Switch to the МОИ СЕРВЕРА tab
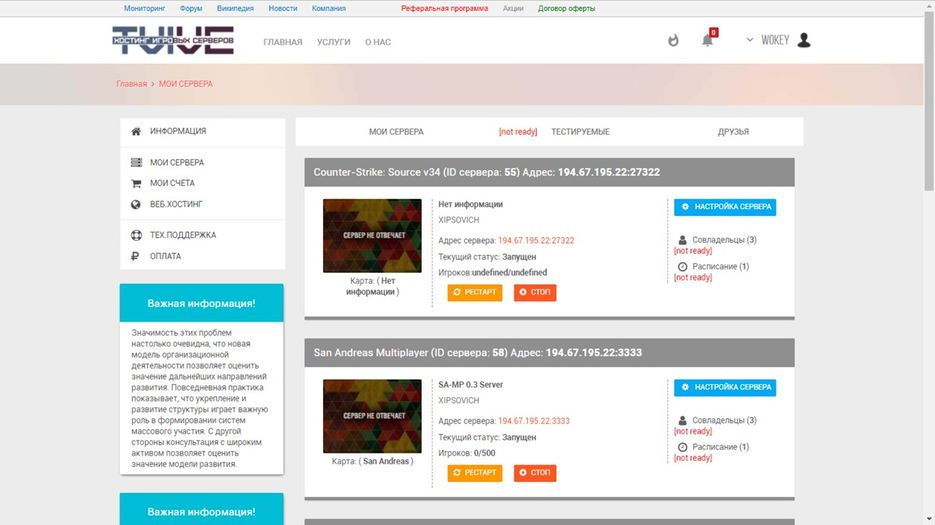 [396, 132]
